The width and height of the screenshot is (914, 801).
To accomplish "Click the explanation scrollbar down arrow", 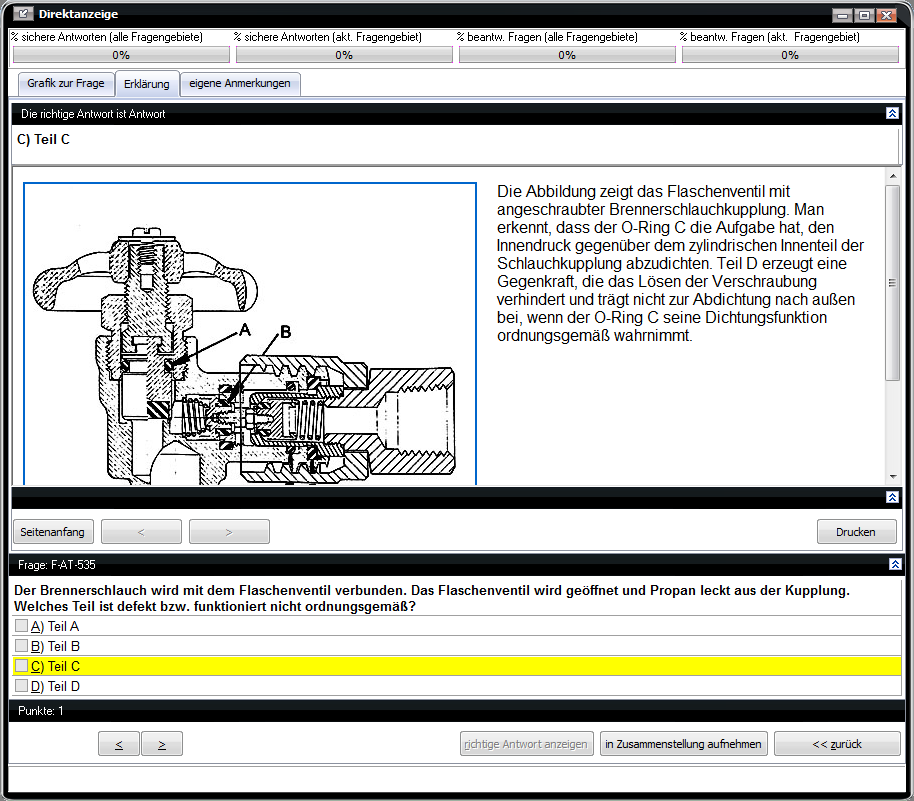I will click(x=892, y=477).
